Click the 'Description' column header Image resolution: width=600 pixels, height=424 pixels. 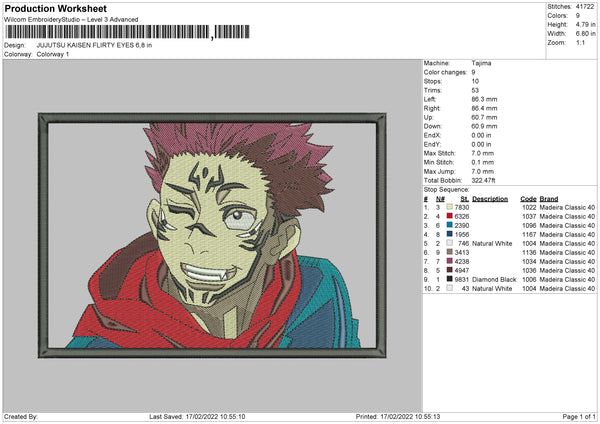[490, 199]
